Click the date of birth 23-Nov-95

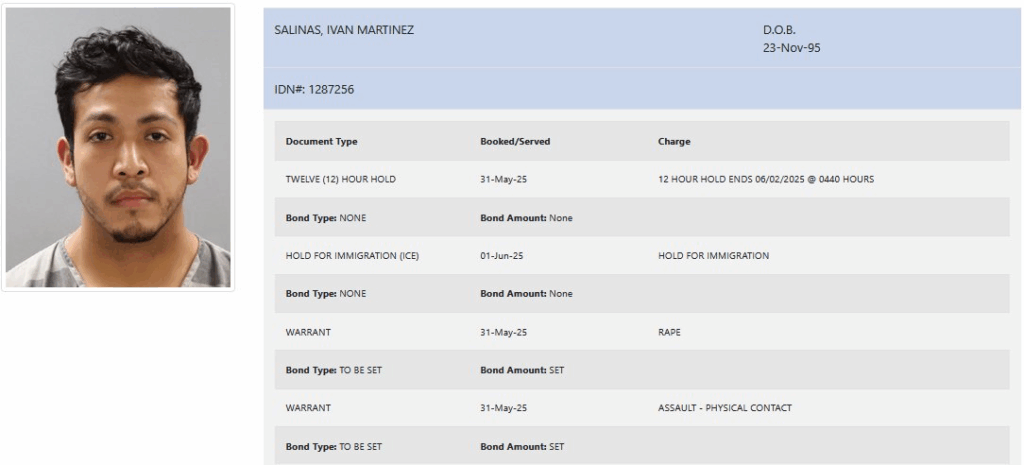792,48
